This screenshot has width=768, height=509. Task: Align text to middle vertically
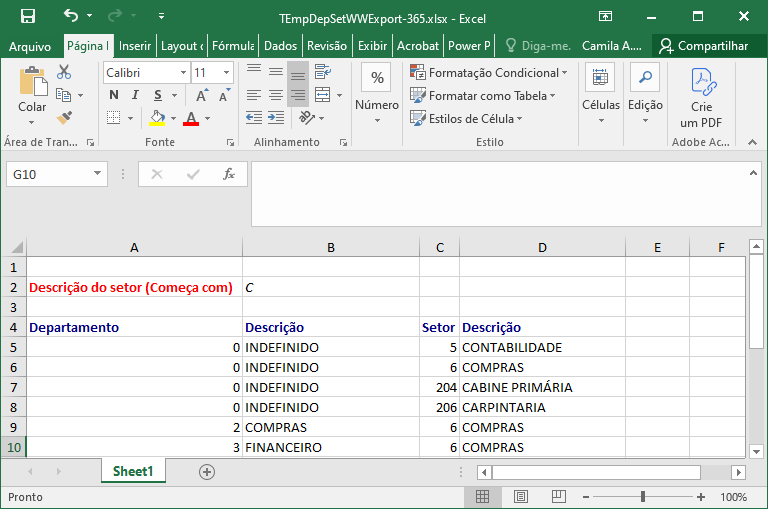(x=276, y=72)
